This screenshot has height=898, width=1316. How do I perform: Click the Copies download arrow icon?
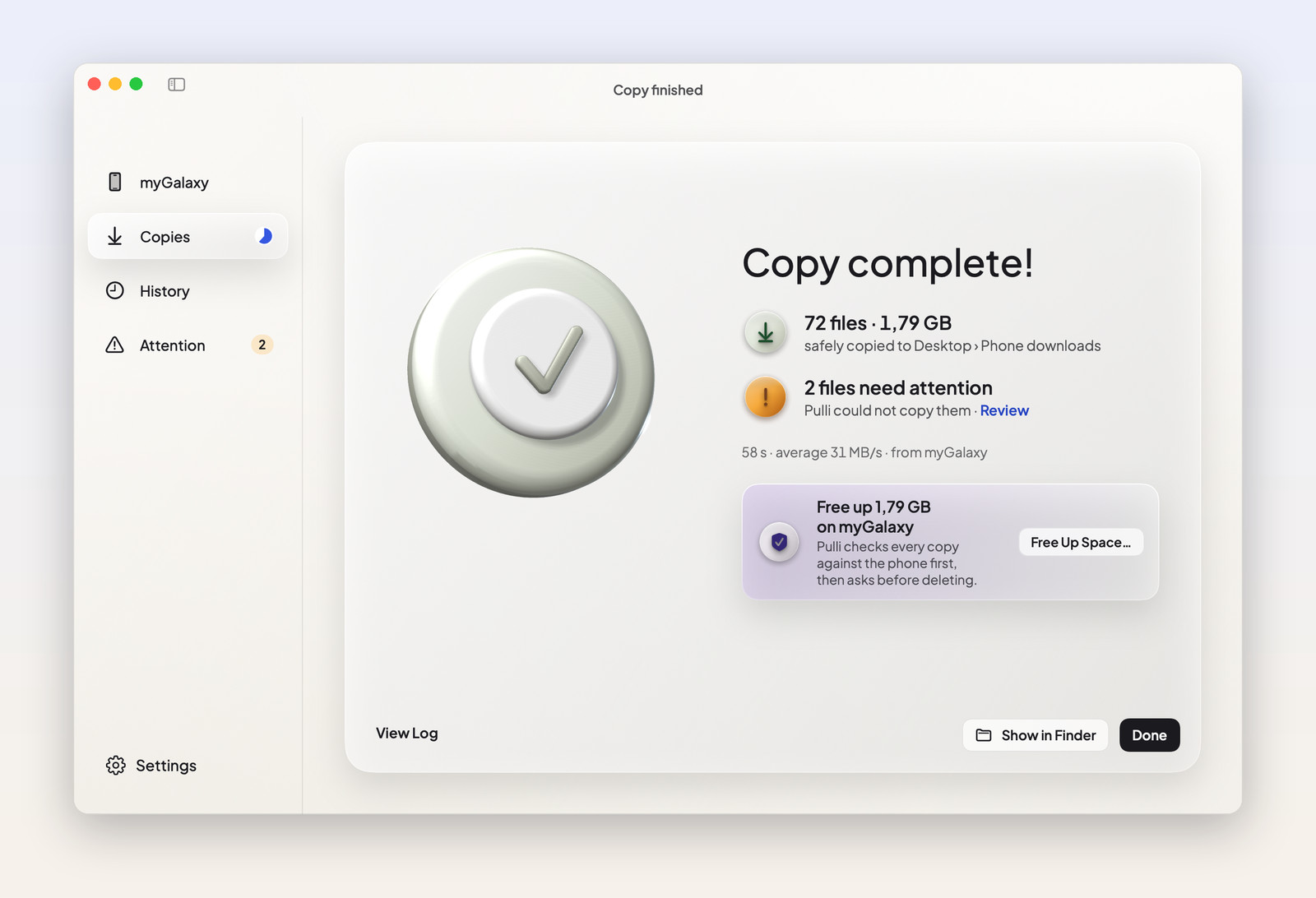tap(115, 236)
